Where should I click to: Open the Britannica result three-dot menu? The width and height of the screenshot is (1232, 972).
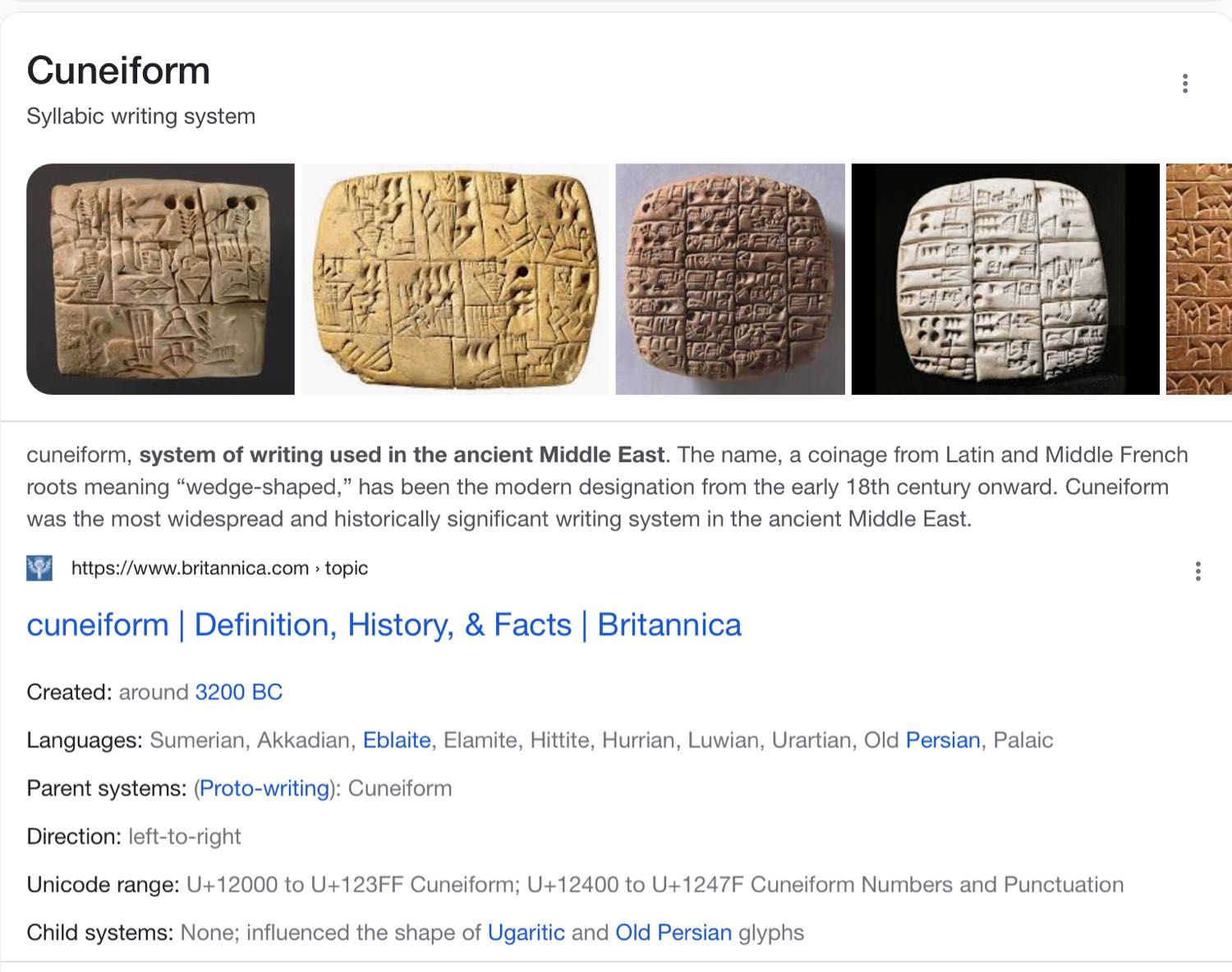[1198, 571]
